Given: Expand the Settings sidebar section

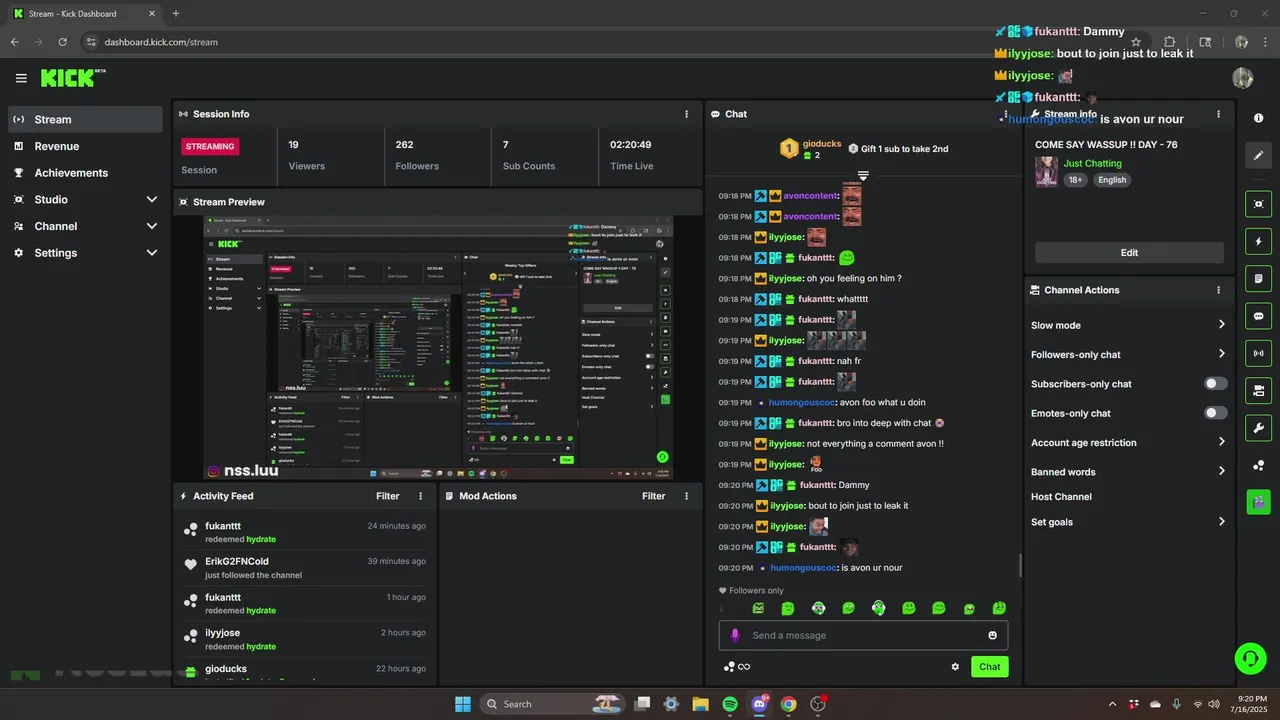Looking at the screenshot, I should coord(152,253).
